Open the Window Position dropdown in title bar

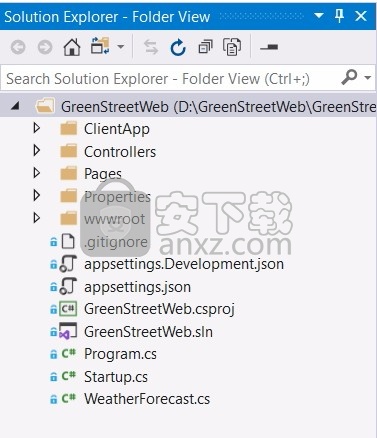point(319,15)
